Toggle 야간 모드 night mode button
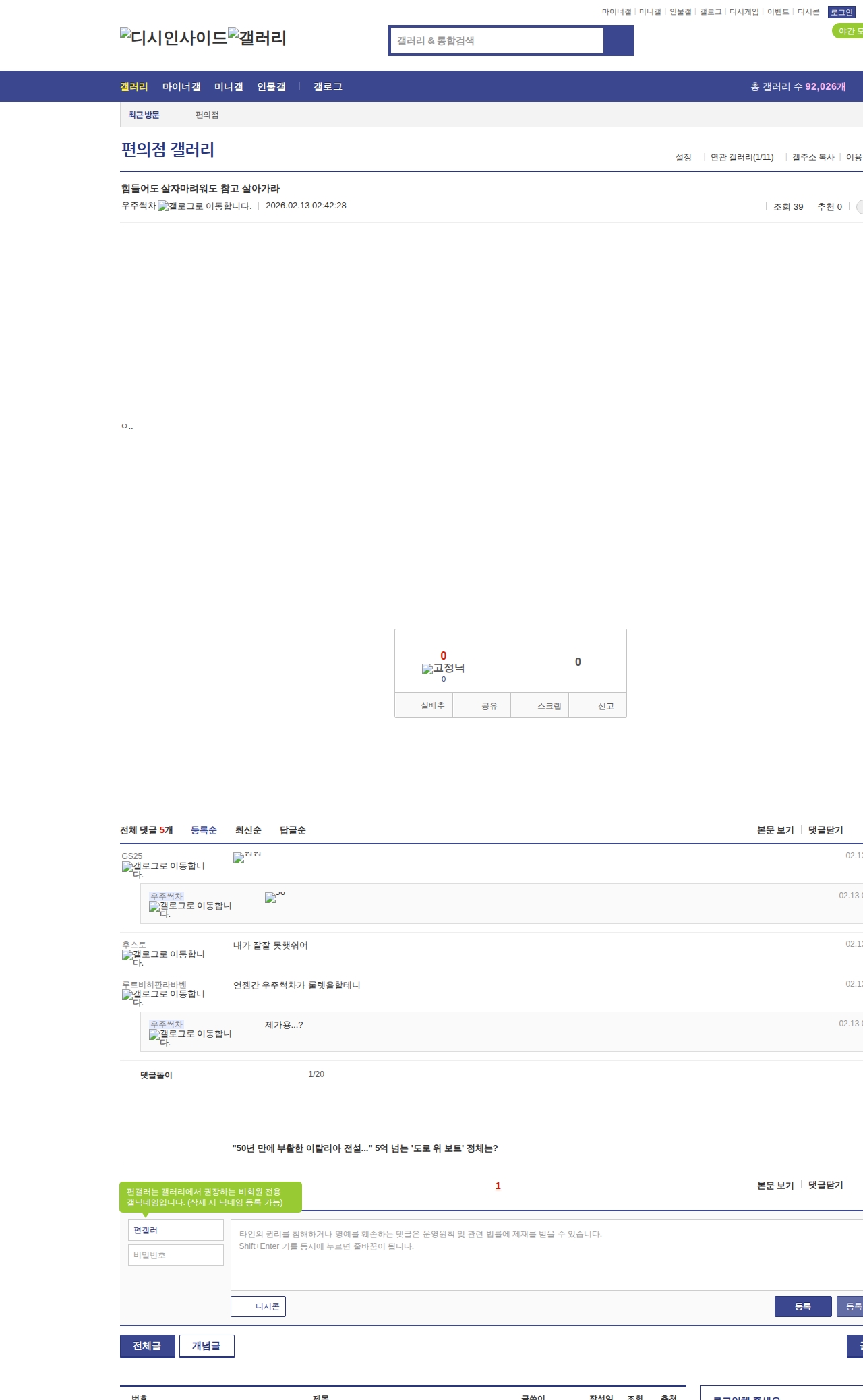The height and width of the screenshot is (1400, 863). [x=848, y=31]
